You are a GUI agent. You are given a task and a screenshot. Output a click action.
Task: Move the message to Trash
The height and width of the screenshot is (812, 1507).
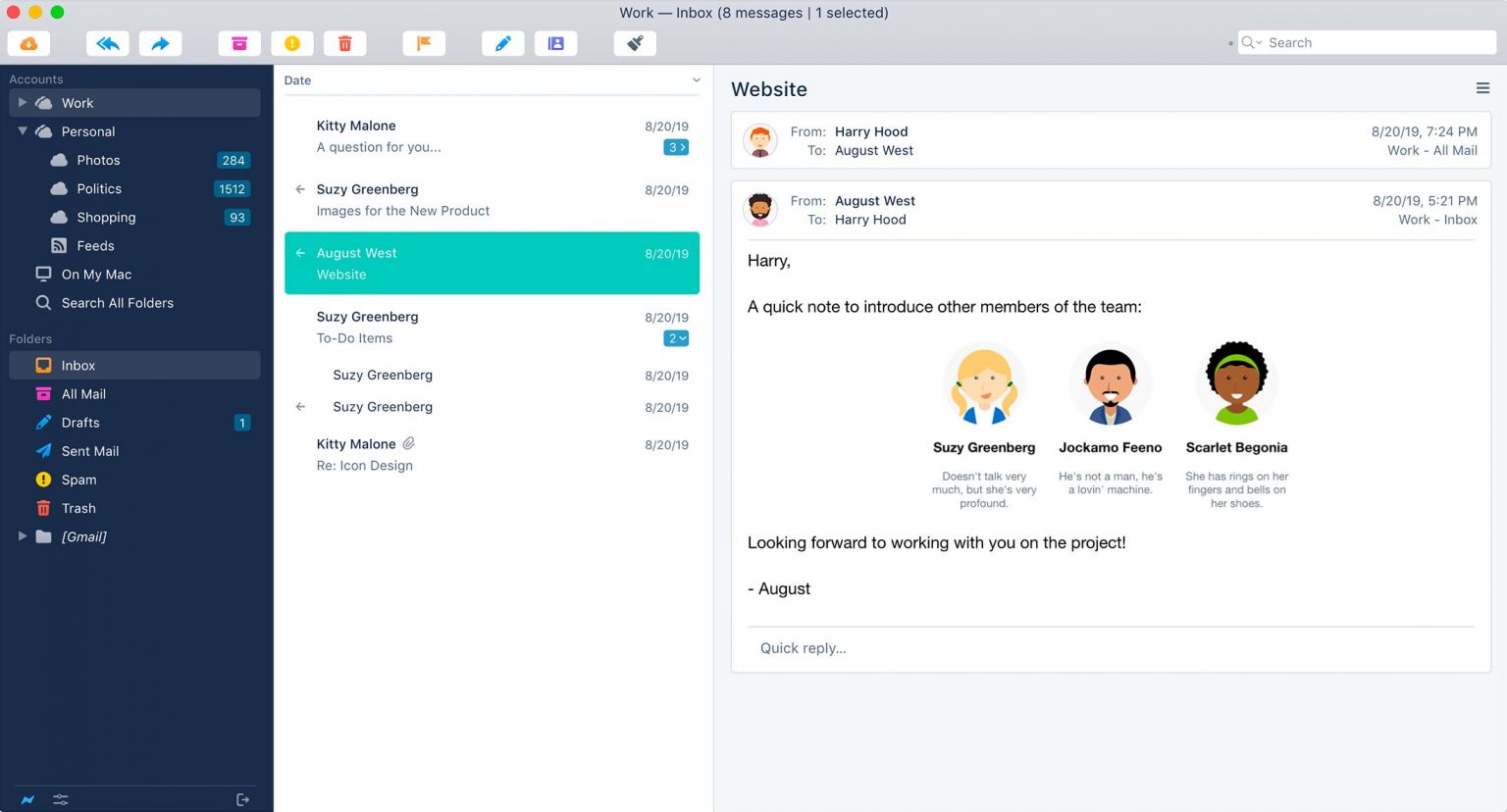(x=345, y=42)
